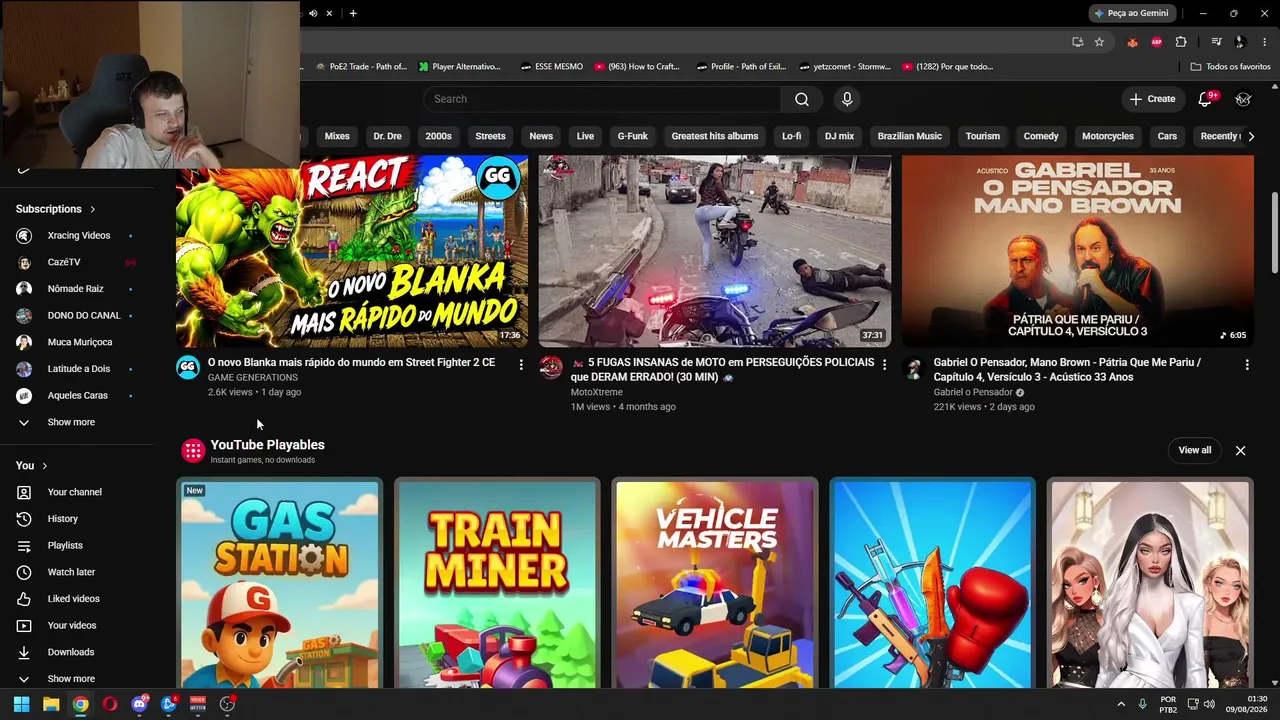Screen dimensions: 1280x720
Task: Open Chrome extensions puzzle icon
Action: [x=1181, y=42]
